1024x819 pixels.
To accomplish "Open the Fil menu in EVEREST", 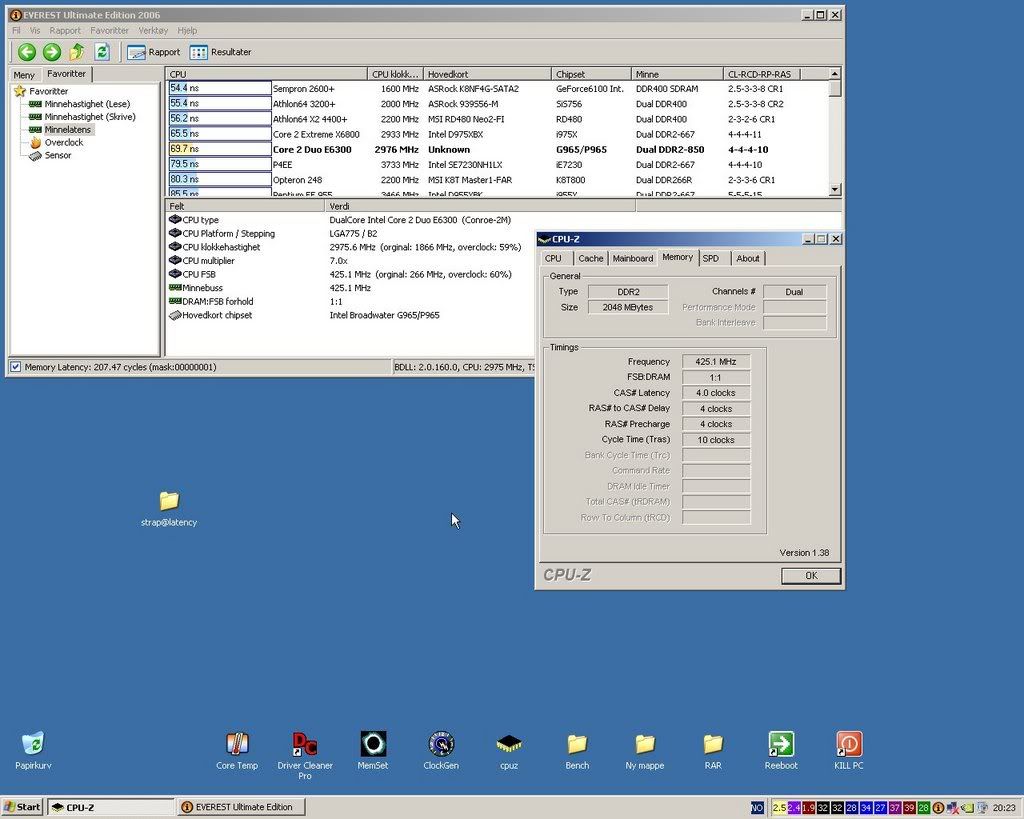I will pyautogui.click(x=16, y=31).
